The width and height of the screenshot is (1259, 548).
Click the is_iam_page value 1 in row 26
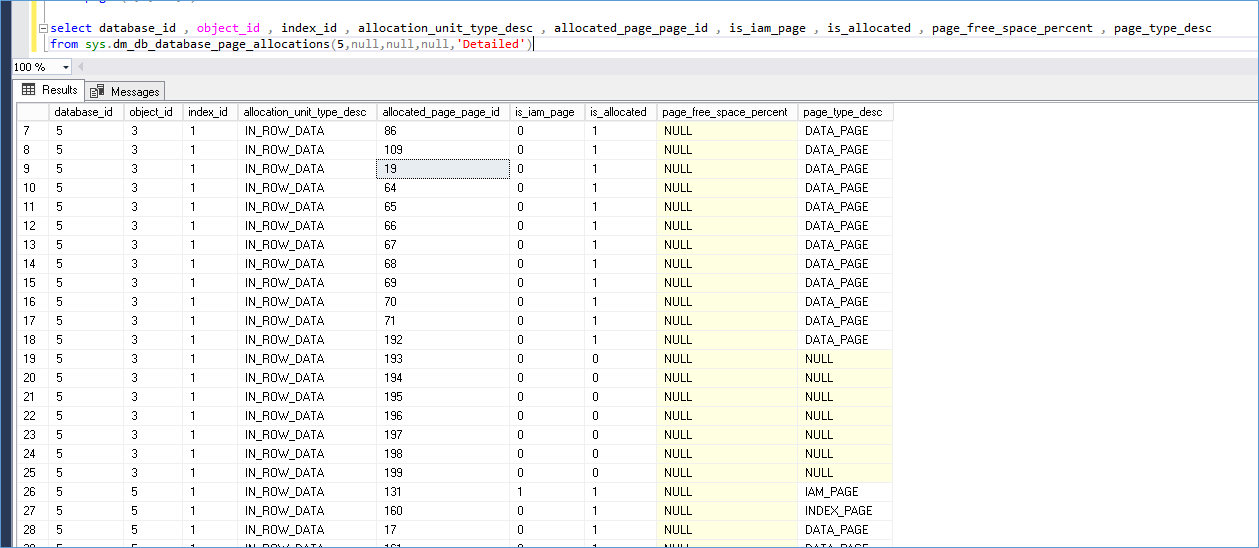click(547, 492)
